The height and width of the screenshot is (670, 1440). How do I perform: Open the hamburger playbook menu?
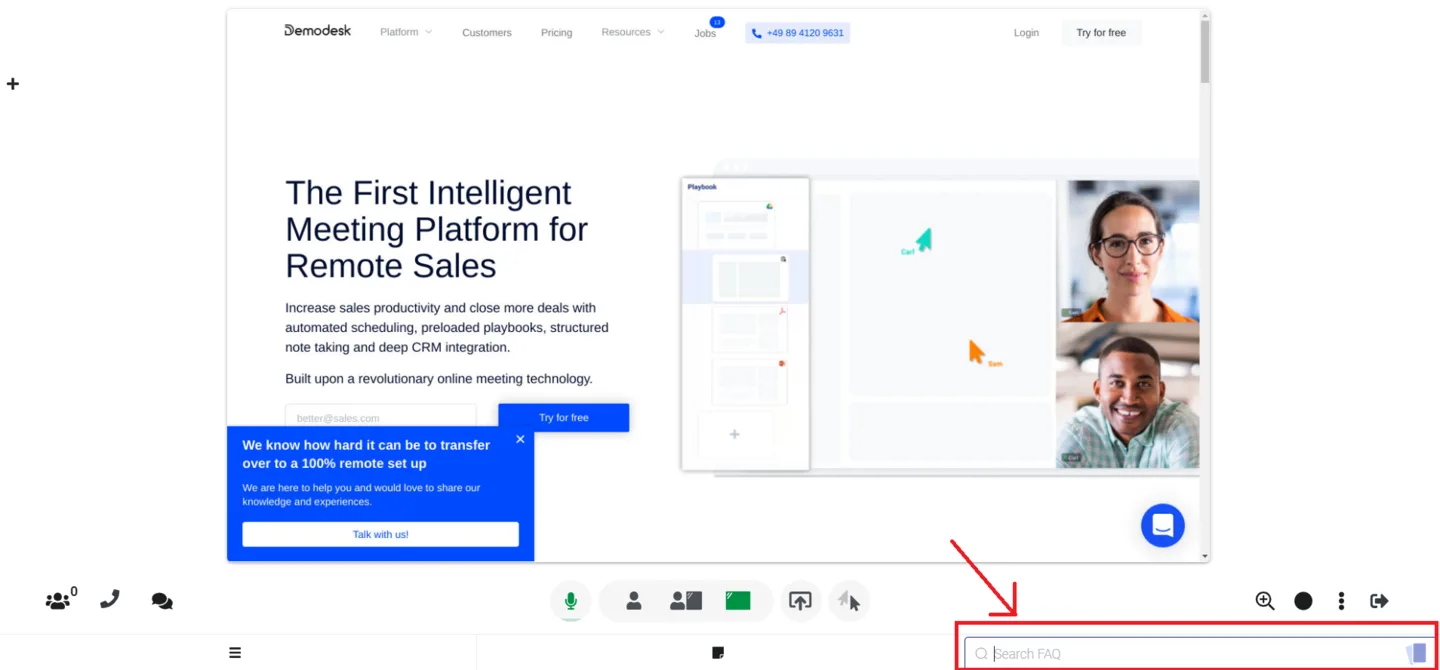[235, 653]
